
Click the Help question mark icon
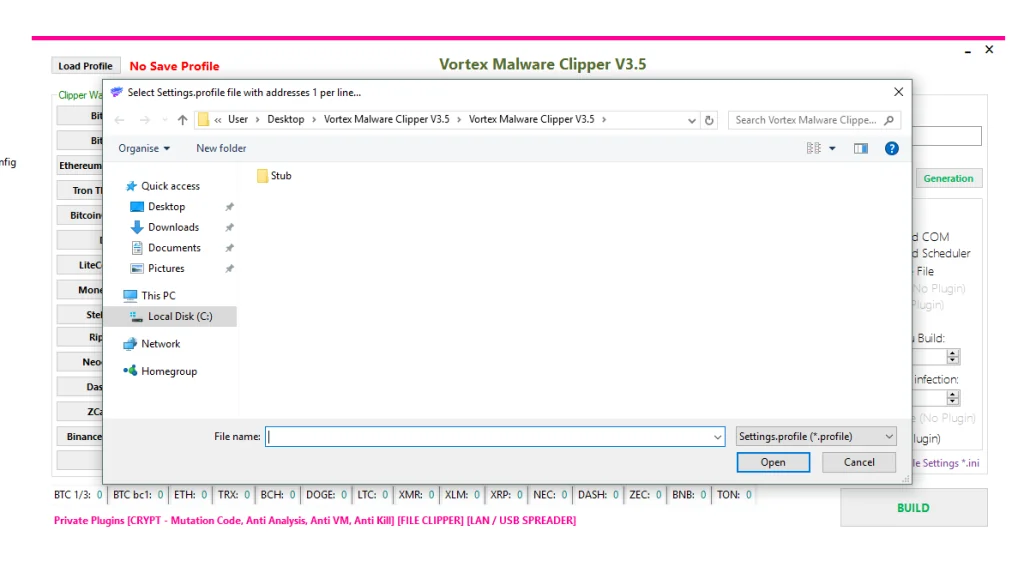click(x=891, y=148)
